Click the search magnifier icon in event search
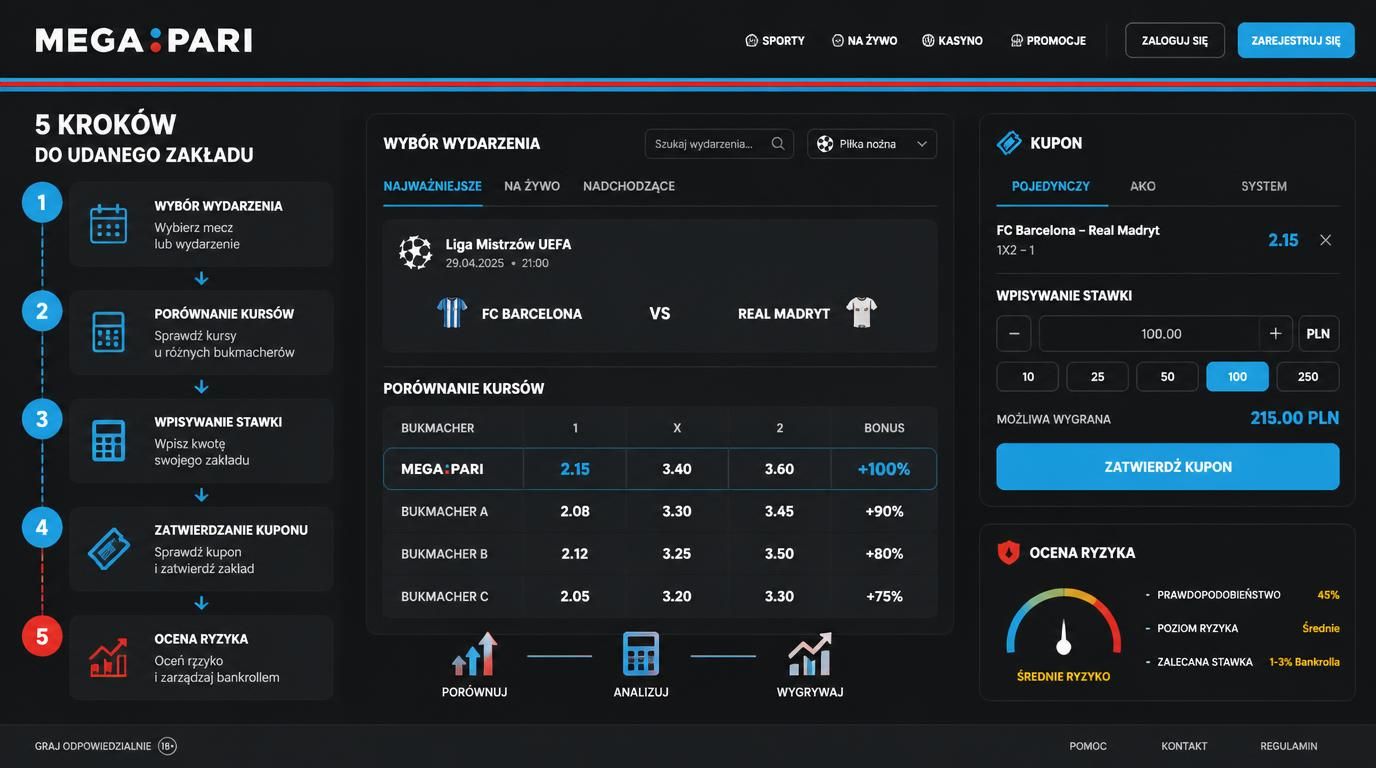This screenshot has height=768, width=1376. pos(778,144)
